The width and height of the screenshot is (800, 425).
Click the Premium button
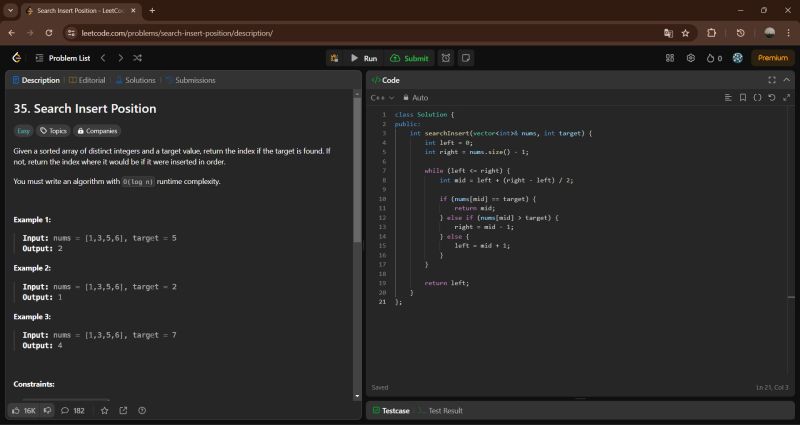[772, 58]
